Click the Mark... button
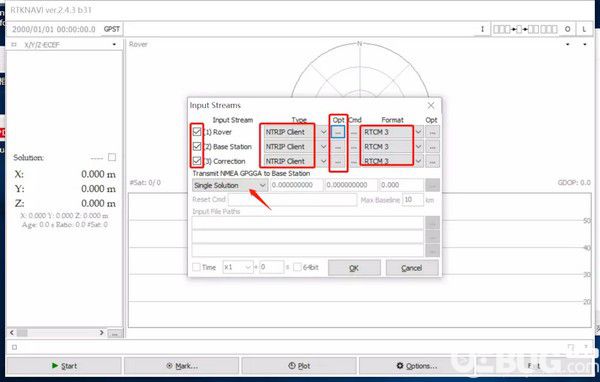600x382 pixels. coord(182,366)
